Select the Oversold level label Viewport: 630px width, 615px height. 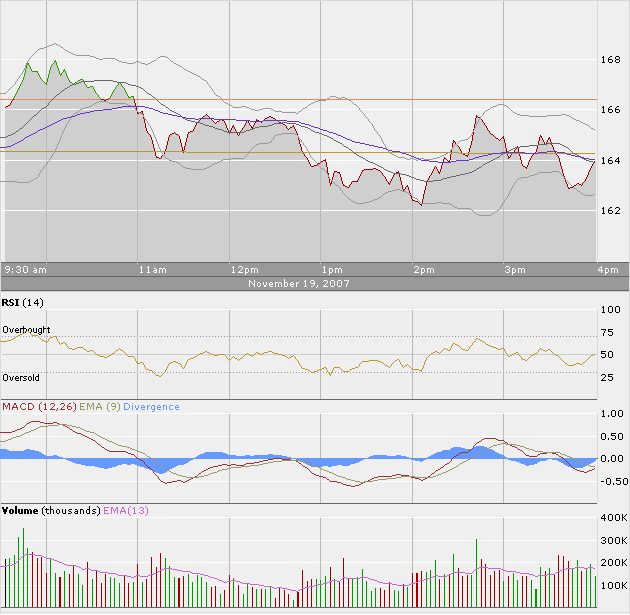click(21, 378)
